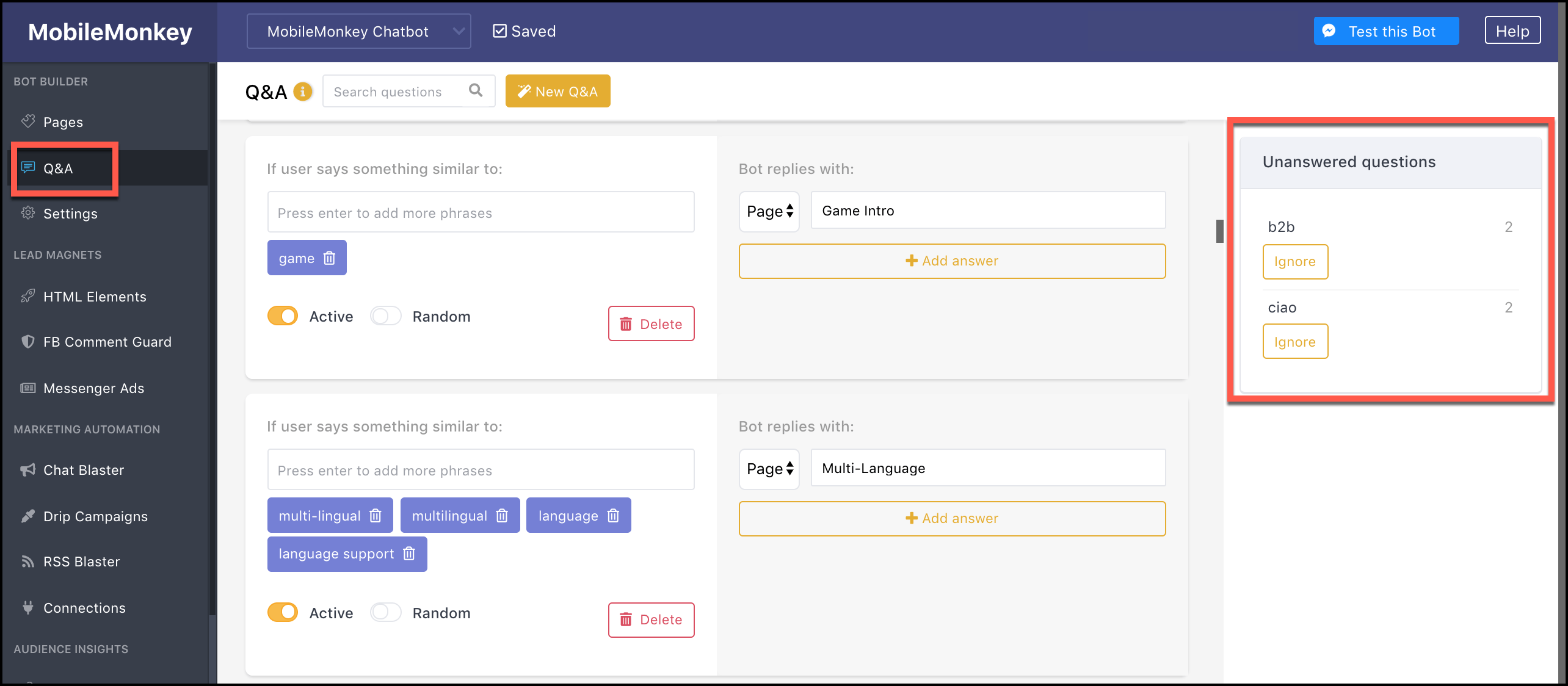Click the Q&A list scrollbar handle
The height and width of the screenshot is (686, 1568).
point(1219,231)
